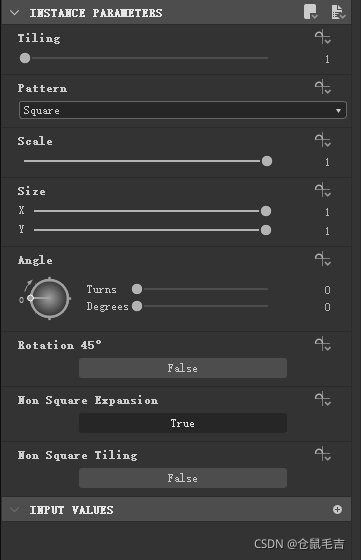Viewport: 361px width, 560px height.
Task: Collapse the Input Values section
Action: pos(15,510)
